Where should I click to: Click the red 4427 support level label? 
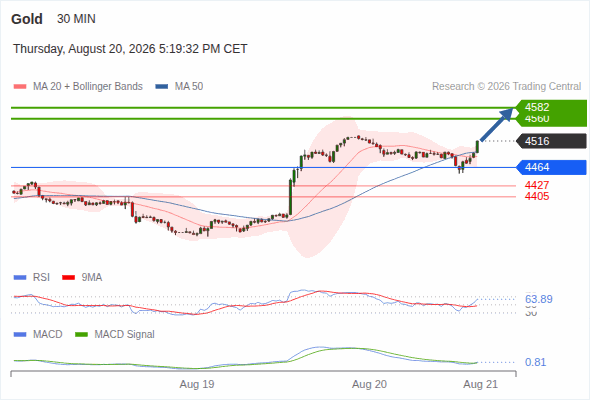[537, 185]
